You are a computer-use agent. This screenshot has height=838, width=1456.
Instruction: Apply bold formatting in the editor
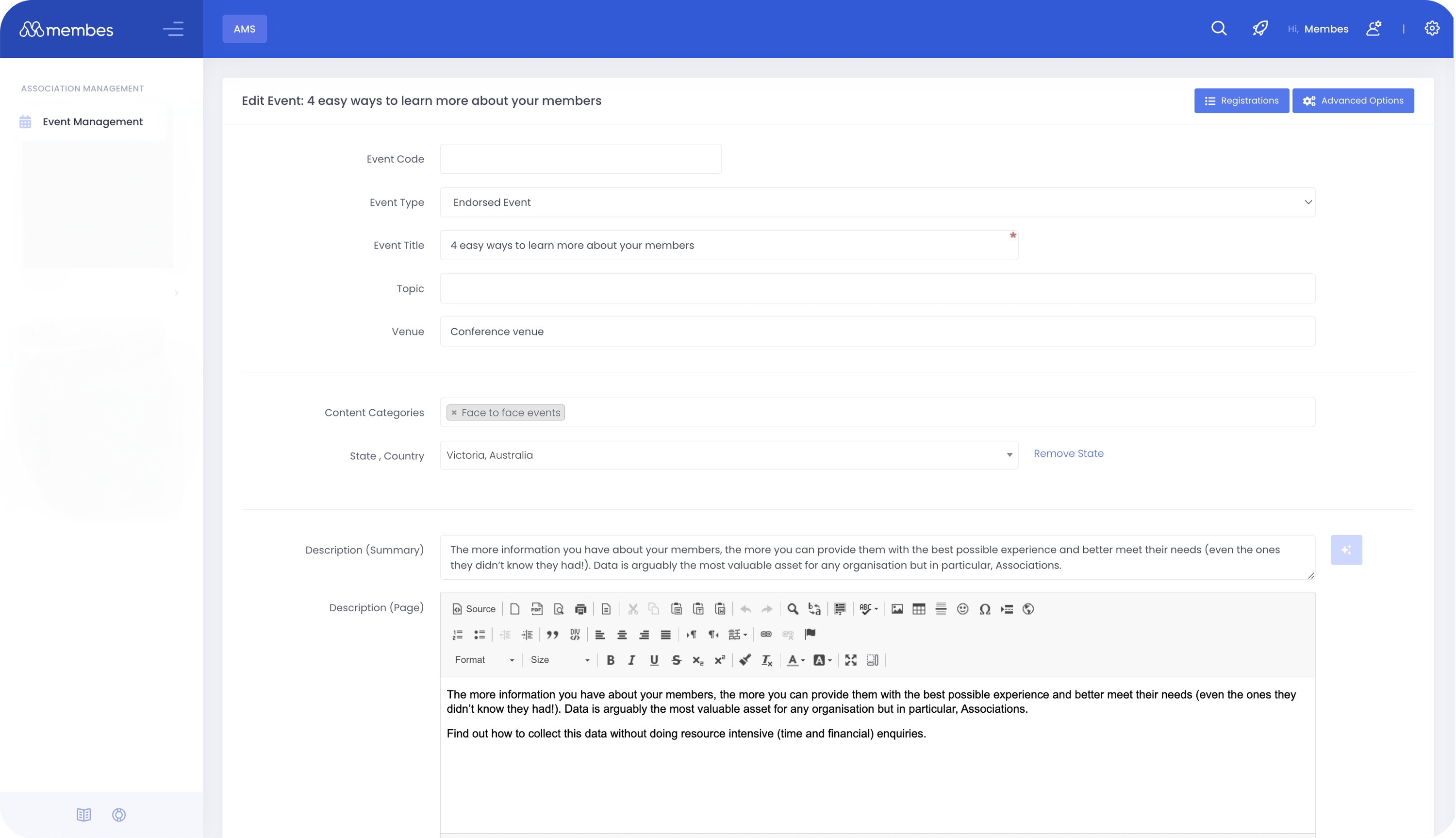tap(611, 660)
